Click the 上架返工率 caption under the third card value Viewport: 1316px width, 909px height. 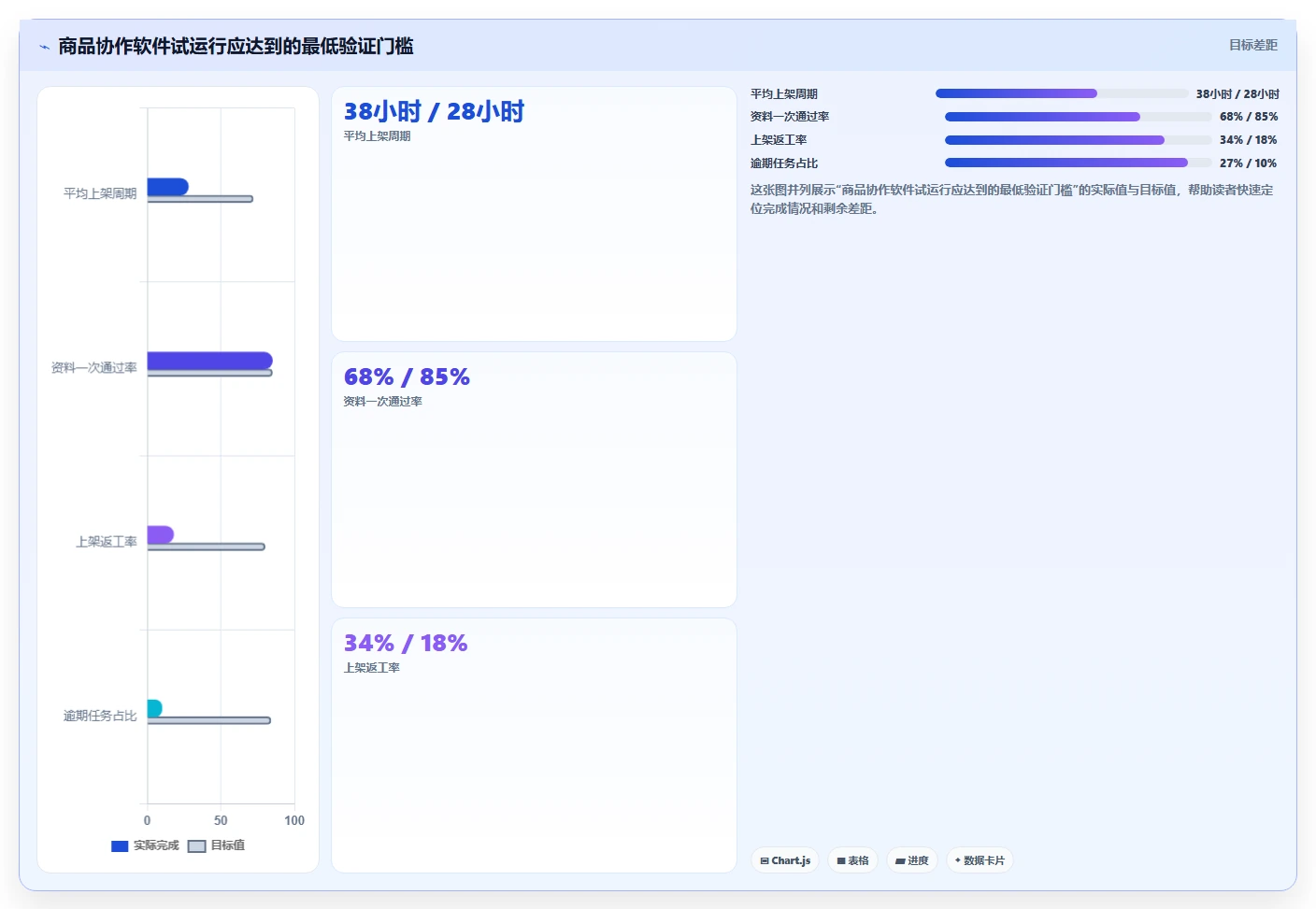[371, 668]
